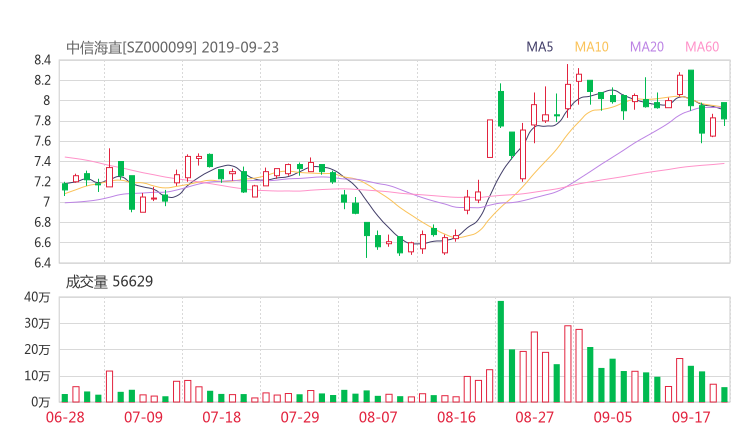Image resolution: width=740 pixels, height=440 pixels.
Task: Click the 08-27 date axis label
Action: click(x=534, y=417)
